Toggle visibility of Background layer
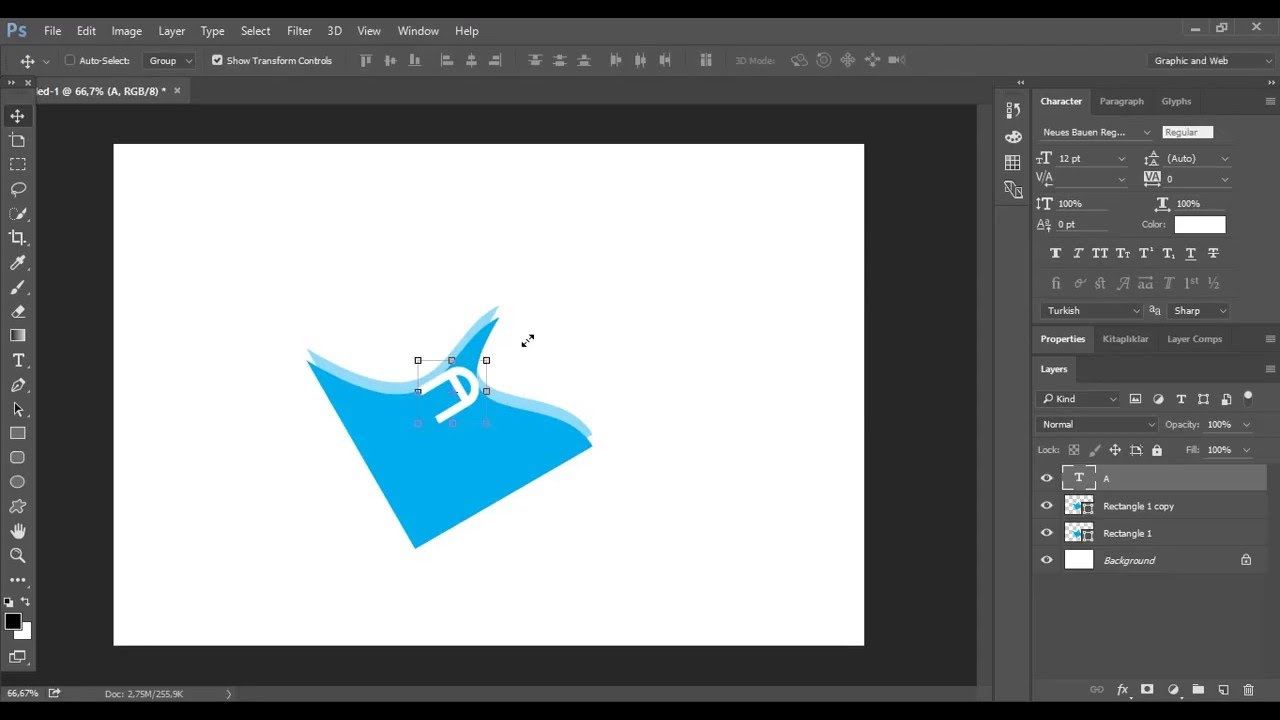1280x720 pixels. [1047, 560]
